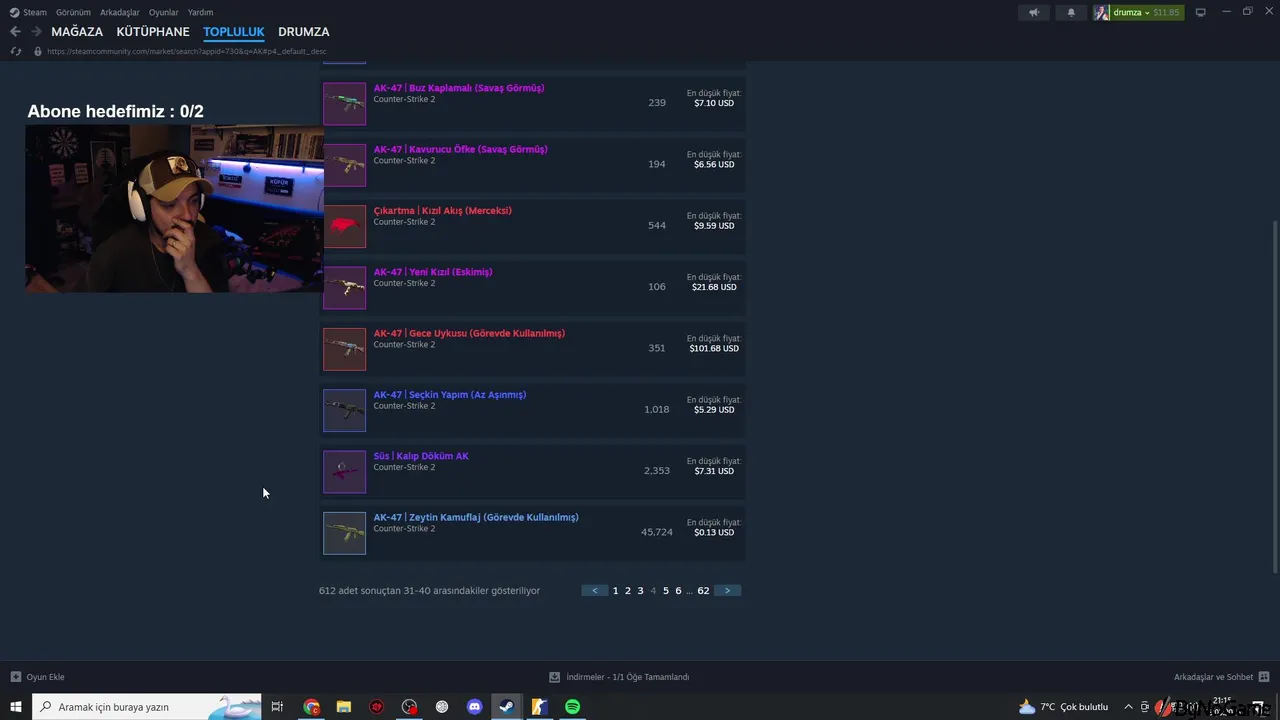Screen dimensions: 1280x720
Task: Jump to results page 3
Action: click(641, 591)
